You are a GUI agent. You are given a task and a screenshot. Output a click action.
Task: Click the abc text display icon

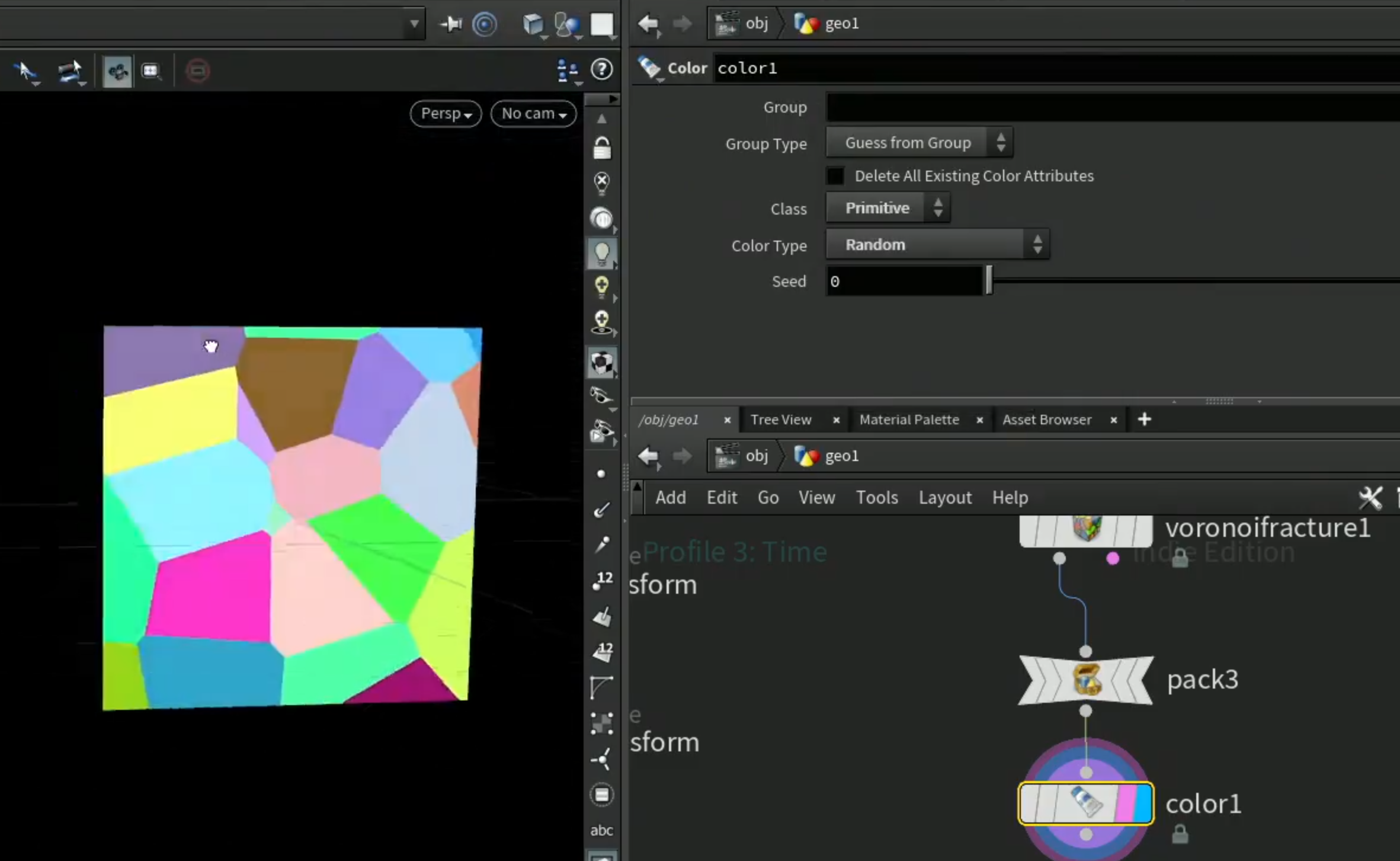(x=601, y=830)
